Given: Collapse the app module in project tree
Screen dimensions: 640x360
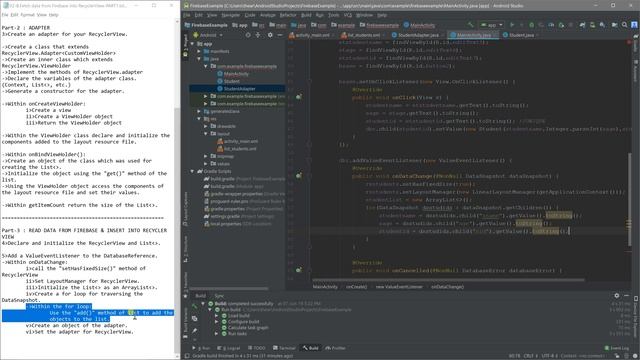Looking at the screenshot, I should 192,44.
